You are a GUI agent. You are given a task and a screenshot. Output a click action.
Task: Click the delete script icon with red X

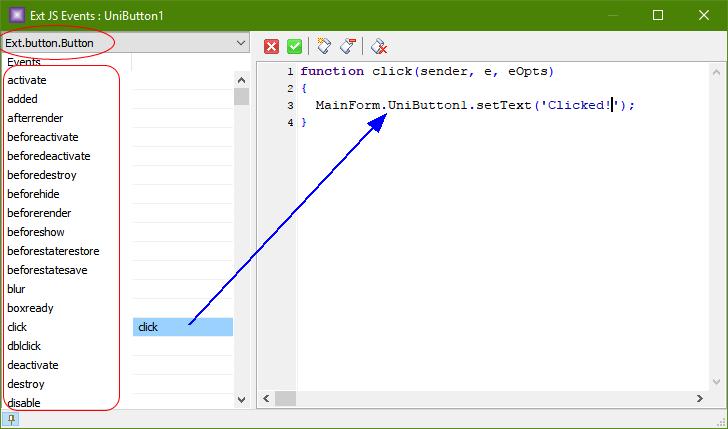click(x=379, y=46)
